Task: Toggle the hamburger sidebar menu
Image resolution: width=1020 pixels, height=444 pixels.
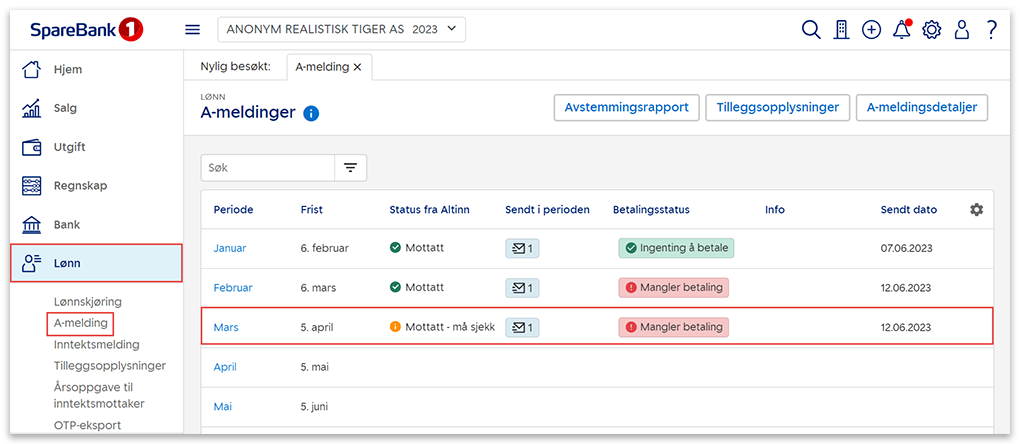Action: 193,30
